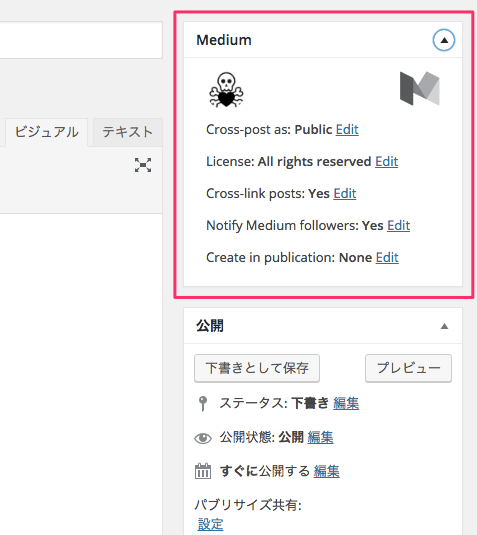Switch to the ビジュアル tab

[46, 132]
